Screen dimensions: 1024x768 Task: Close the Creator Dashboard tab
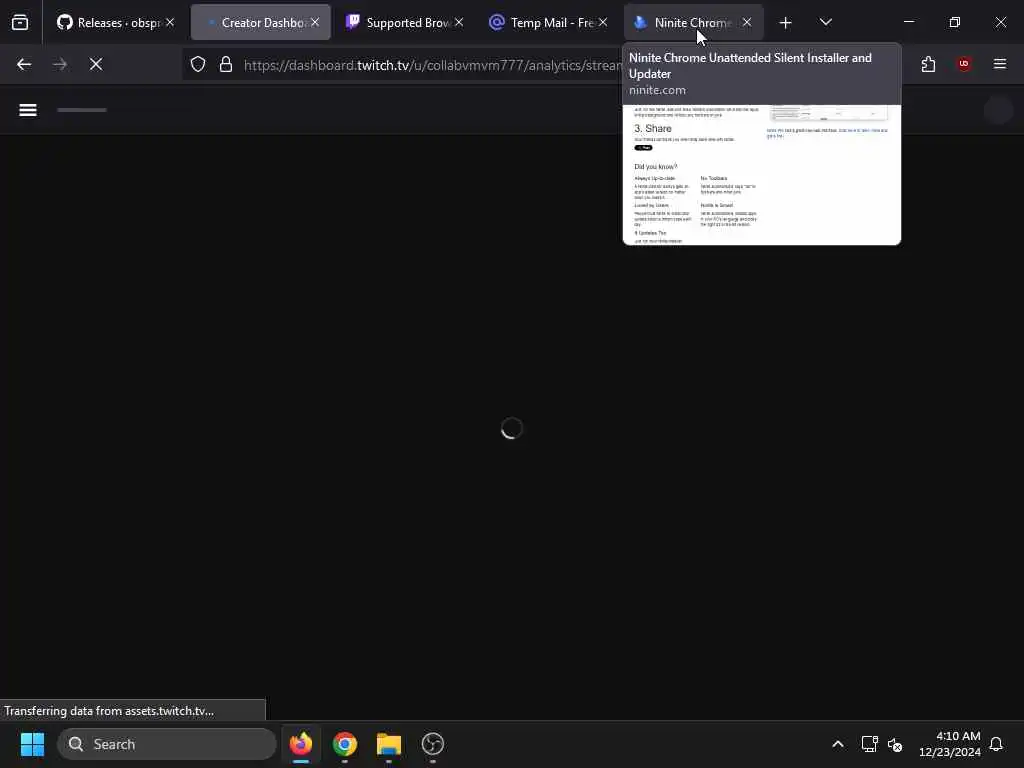[x=315, y=22]
